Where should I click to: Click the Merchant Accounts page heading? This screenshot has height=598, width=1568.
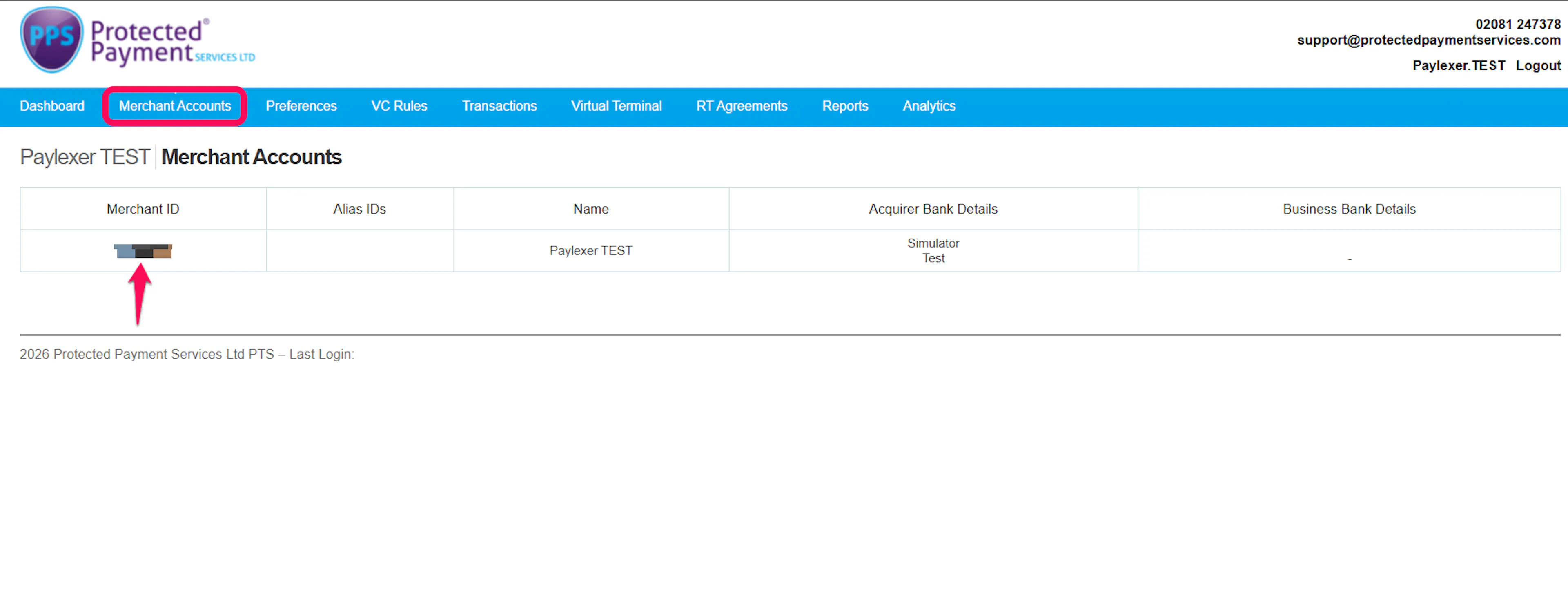coord(252,157)
